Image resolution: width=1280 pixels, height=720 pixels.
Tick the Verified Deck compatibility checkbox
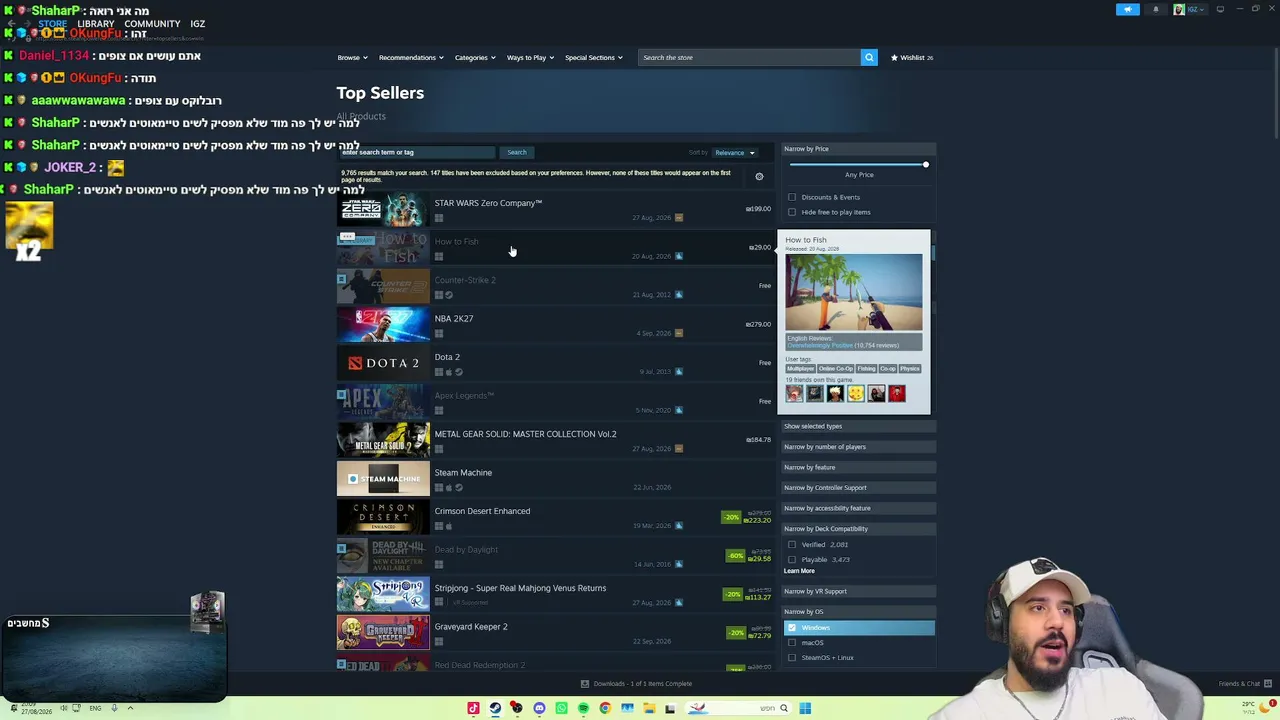[x=792, y=545]
